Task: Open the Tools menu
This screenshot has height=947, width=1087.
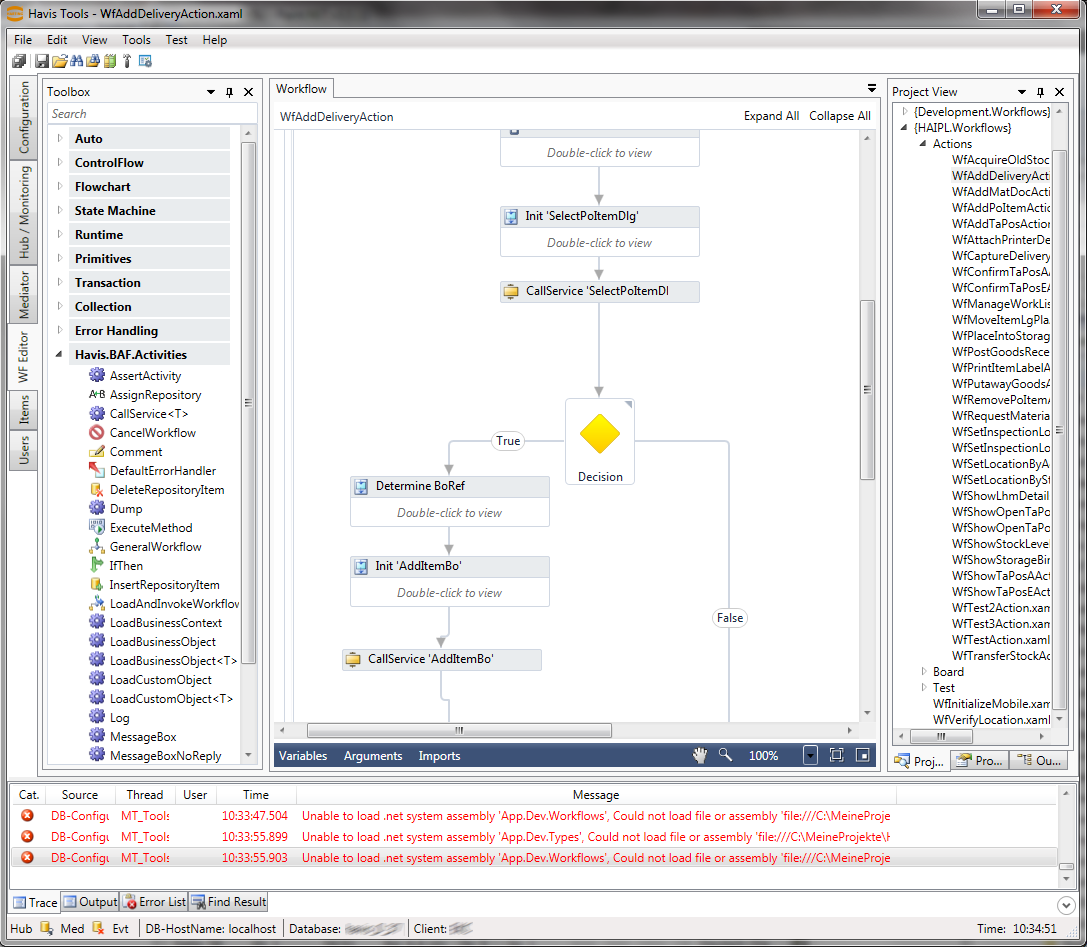Action: [x=136, y=40]
